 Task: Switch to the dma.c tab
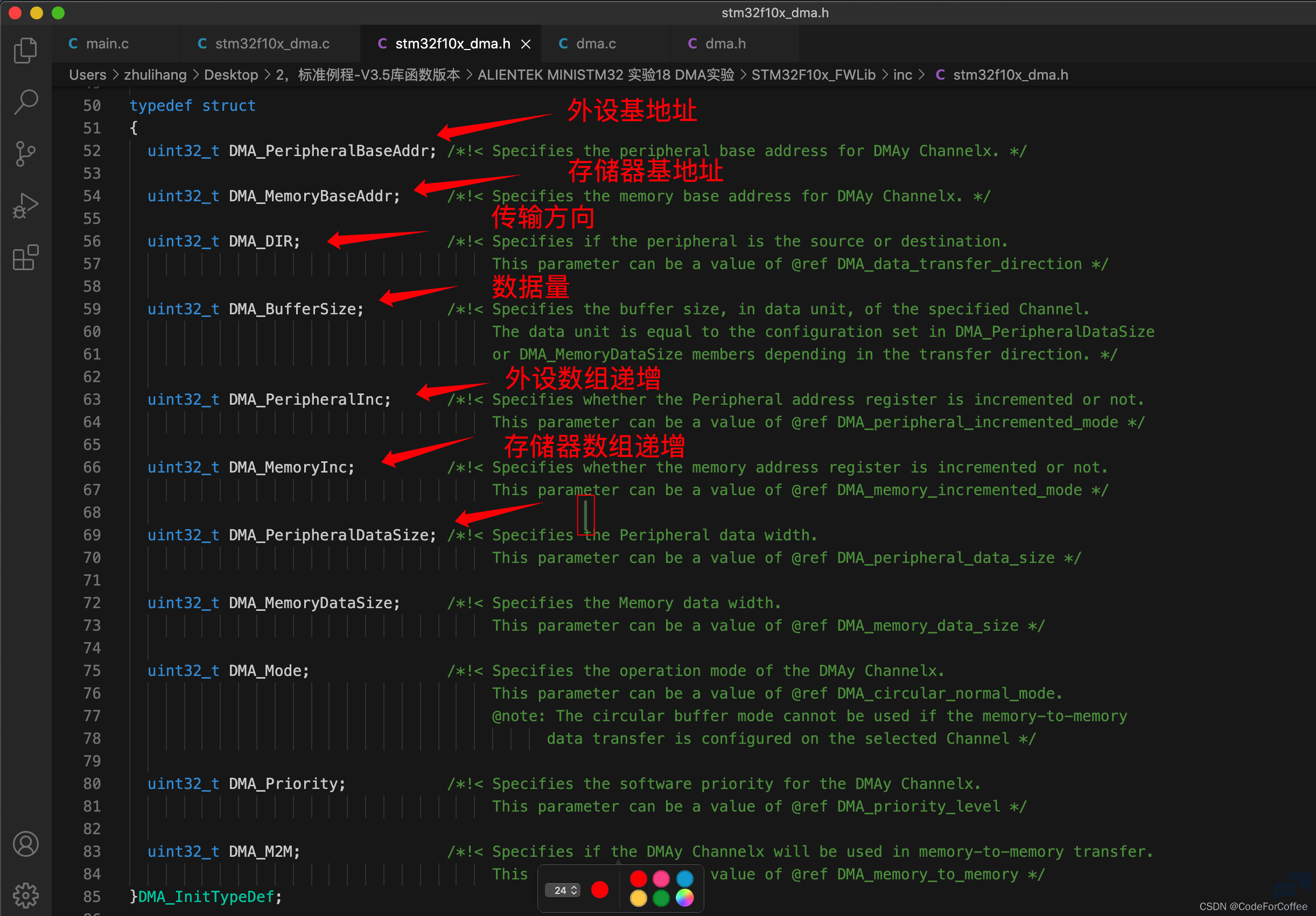[587, 44]
